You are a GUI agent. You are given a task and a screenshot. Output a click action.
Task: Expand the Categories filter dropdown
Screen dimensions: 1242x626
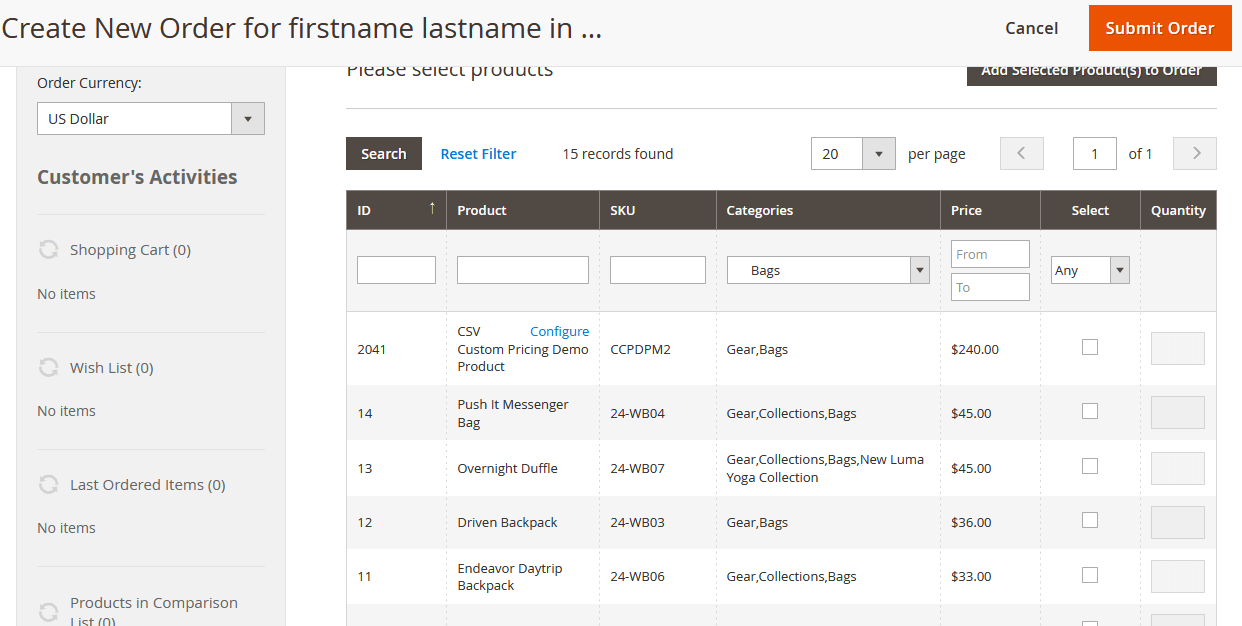pos(919,270)
